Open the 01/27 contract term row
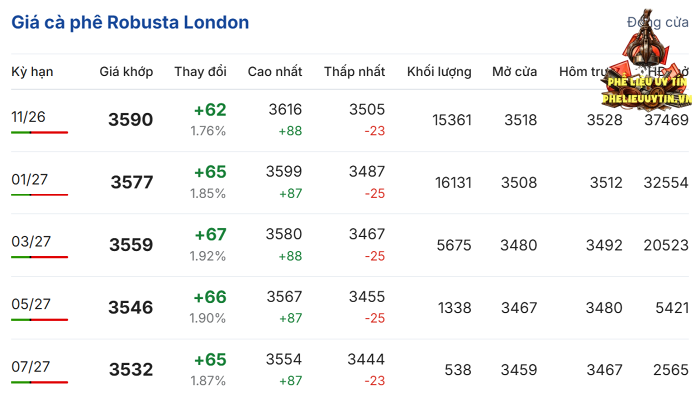The width and height of the screenshot is (700, 393). pyautogui.click(x=350, y=183)
